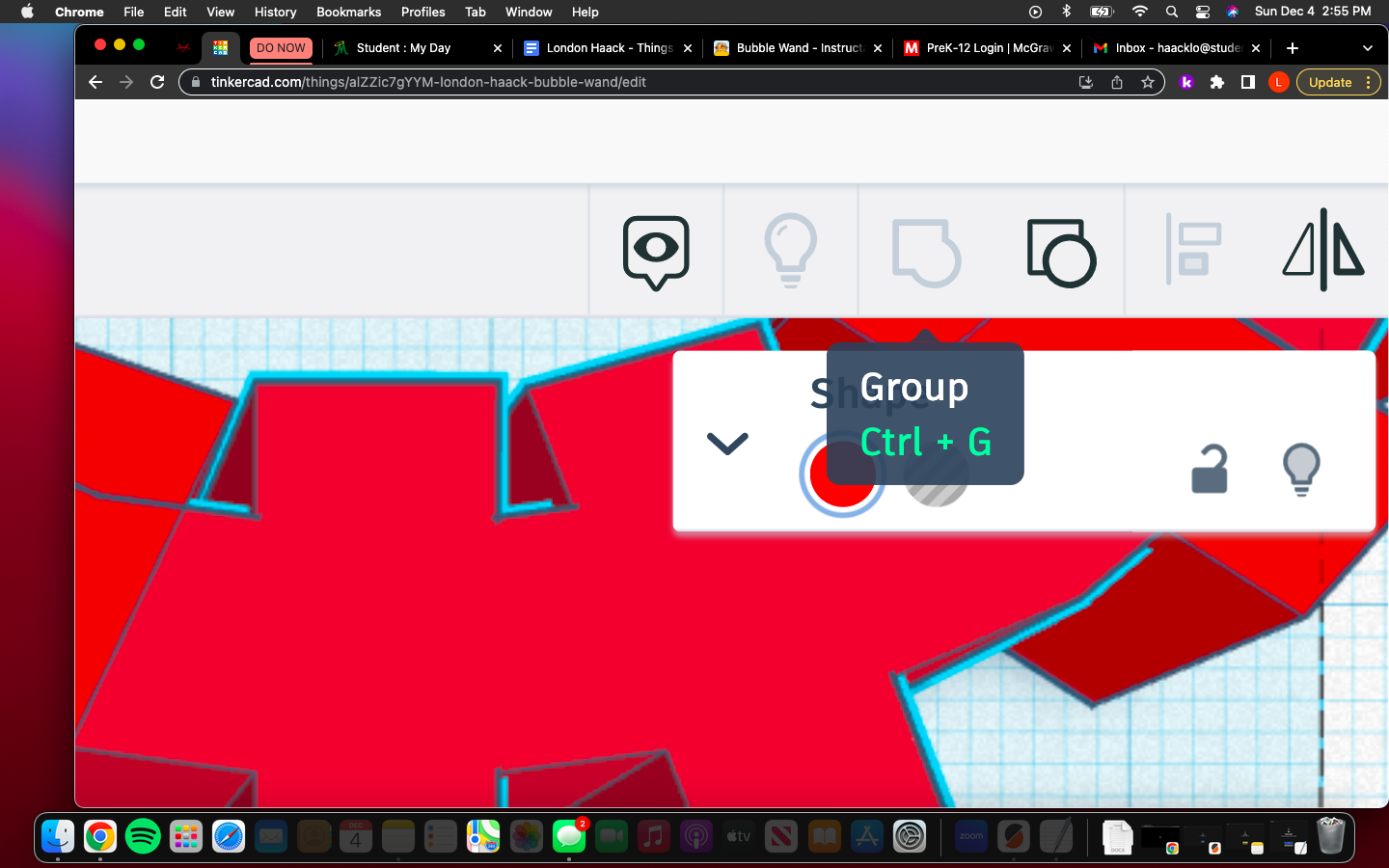This screenshot has height=868, width=1389.
Task: Open the browser tab search dropdown
Action: tap(1368, 48)
